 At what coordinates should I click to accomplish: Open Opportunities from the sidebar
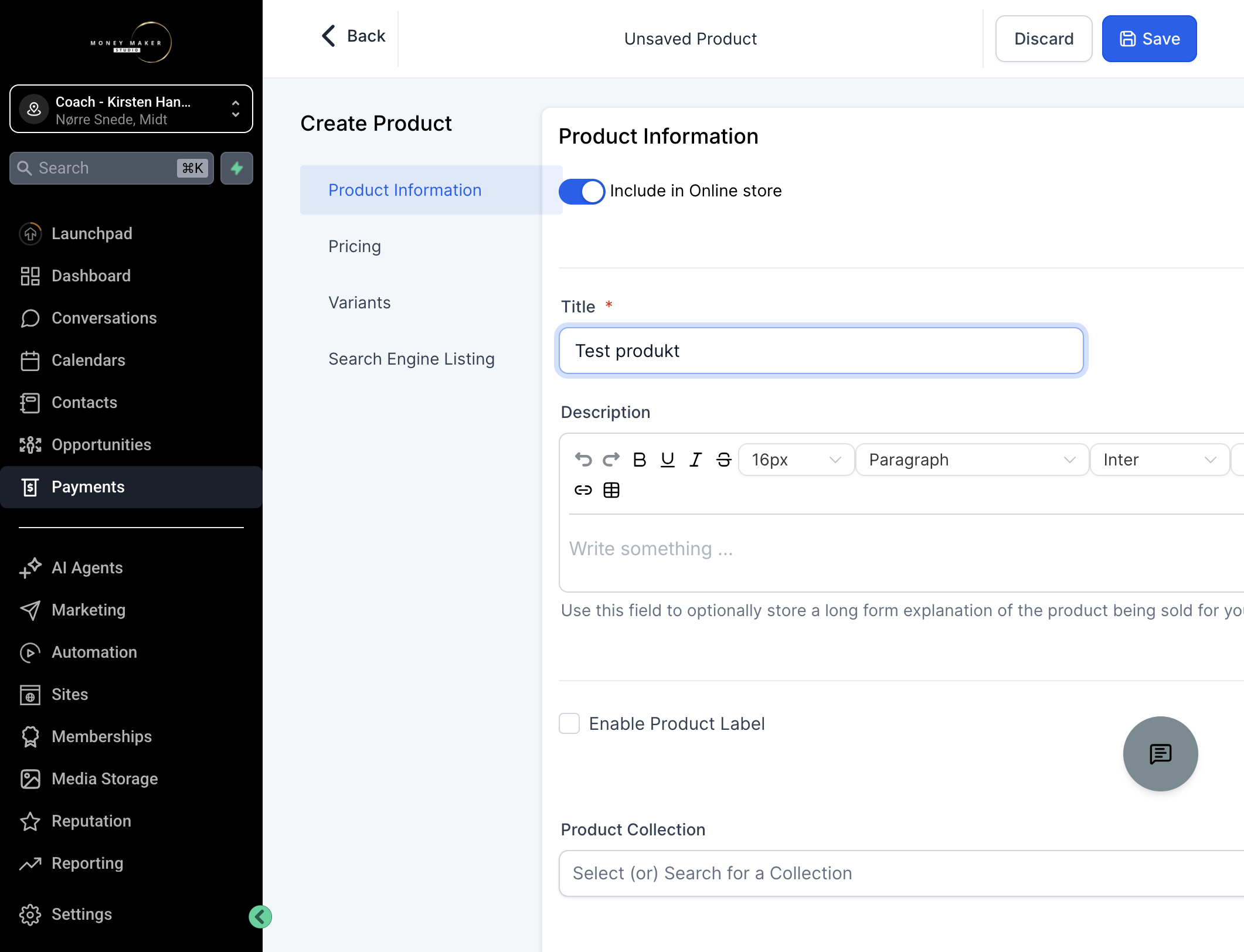tap(131, 445)
